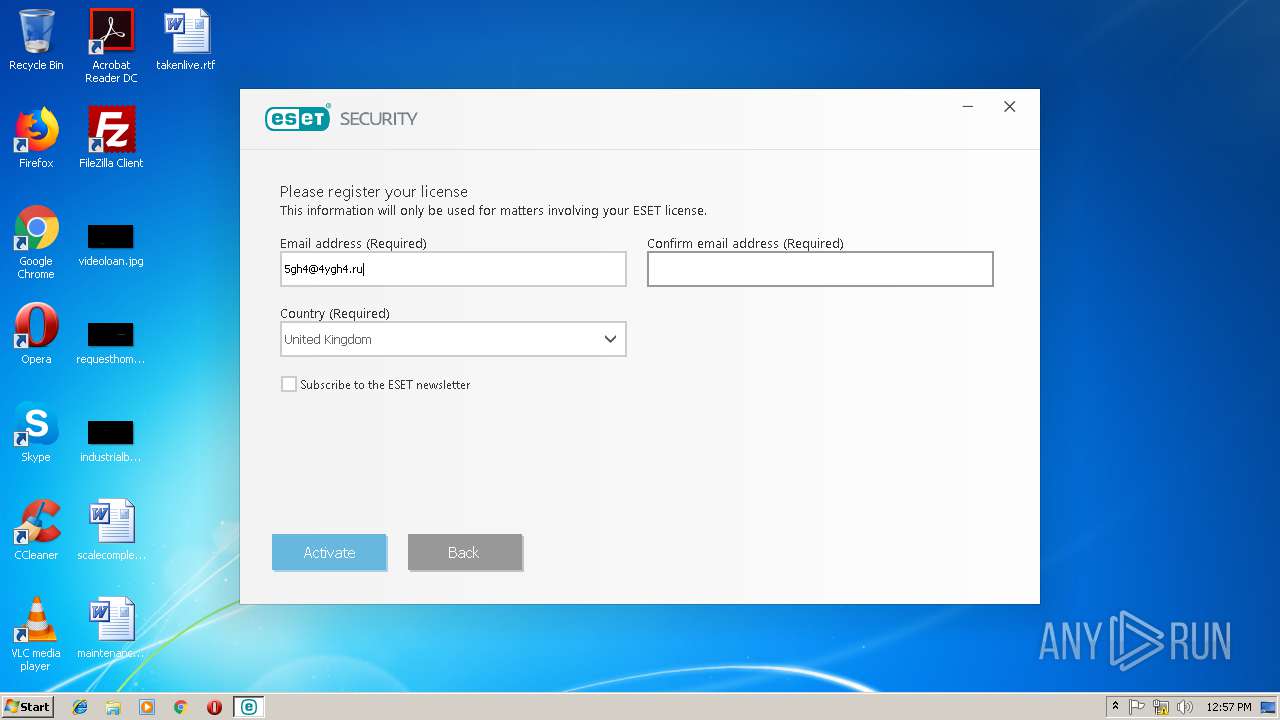Open the volume speaker tray icon
This screenshot has width=1280, height=720.
(x=1185, y=707)
